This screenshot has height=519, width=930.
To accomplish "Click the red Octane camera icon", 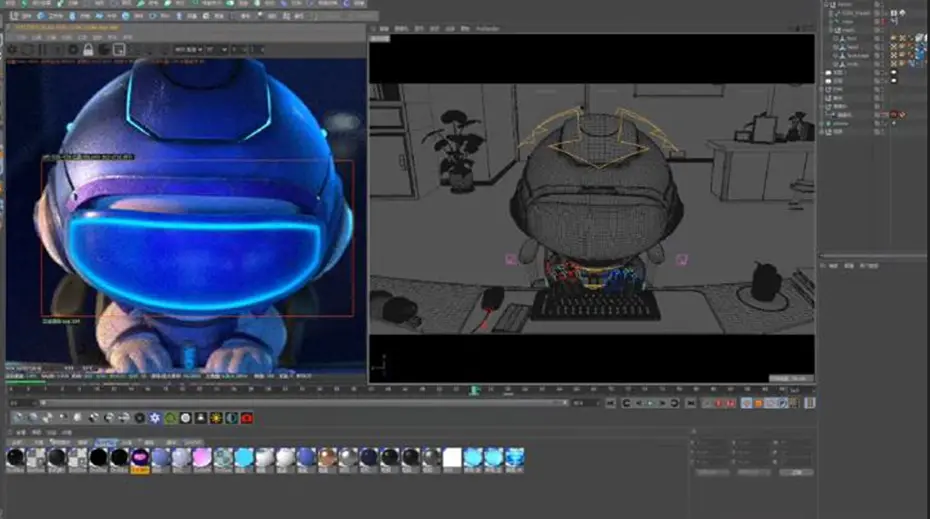I will (x=247, y=418).
